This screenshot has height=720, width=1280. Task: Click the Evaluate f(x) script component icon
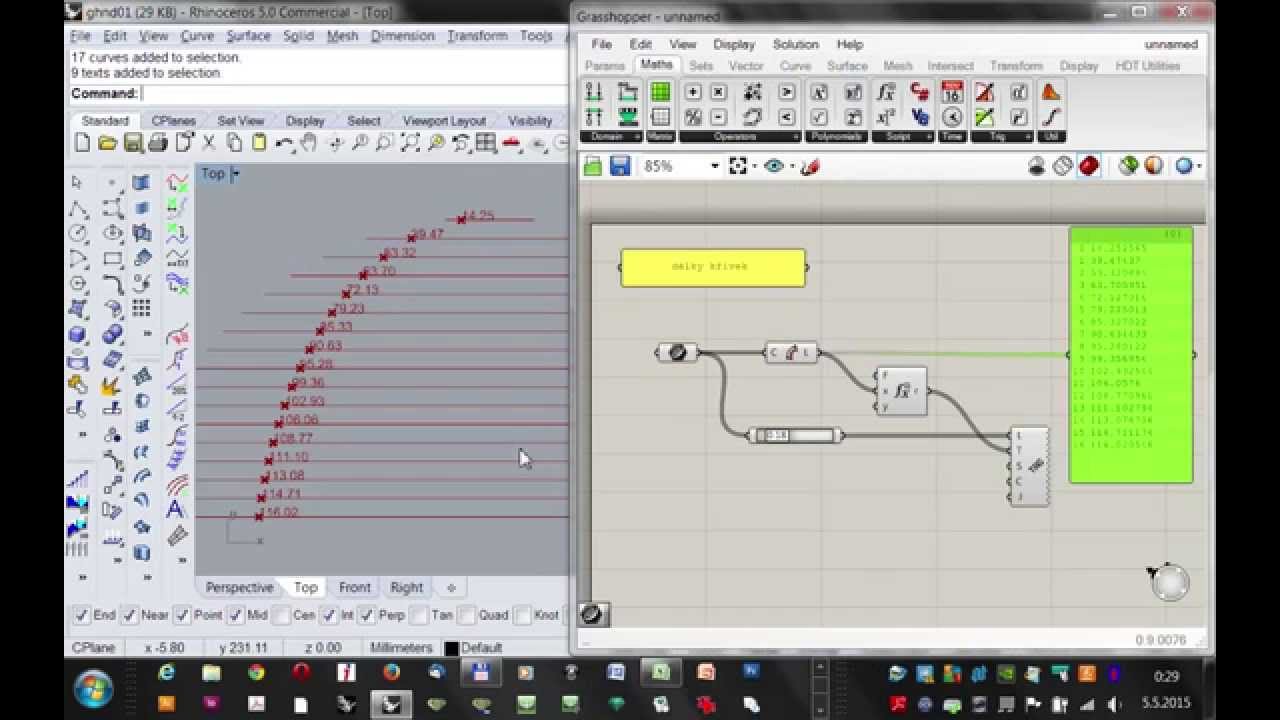[x=886, y=92]
